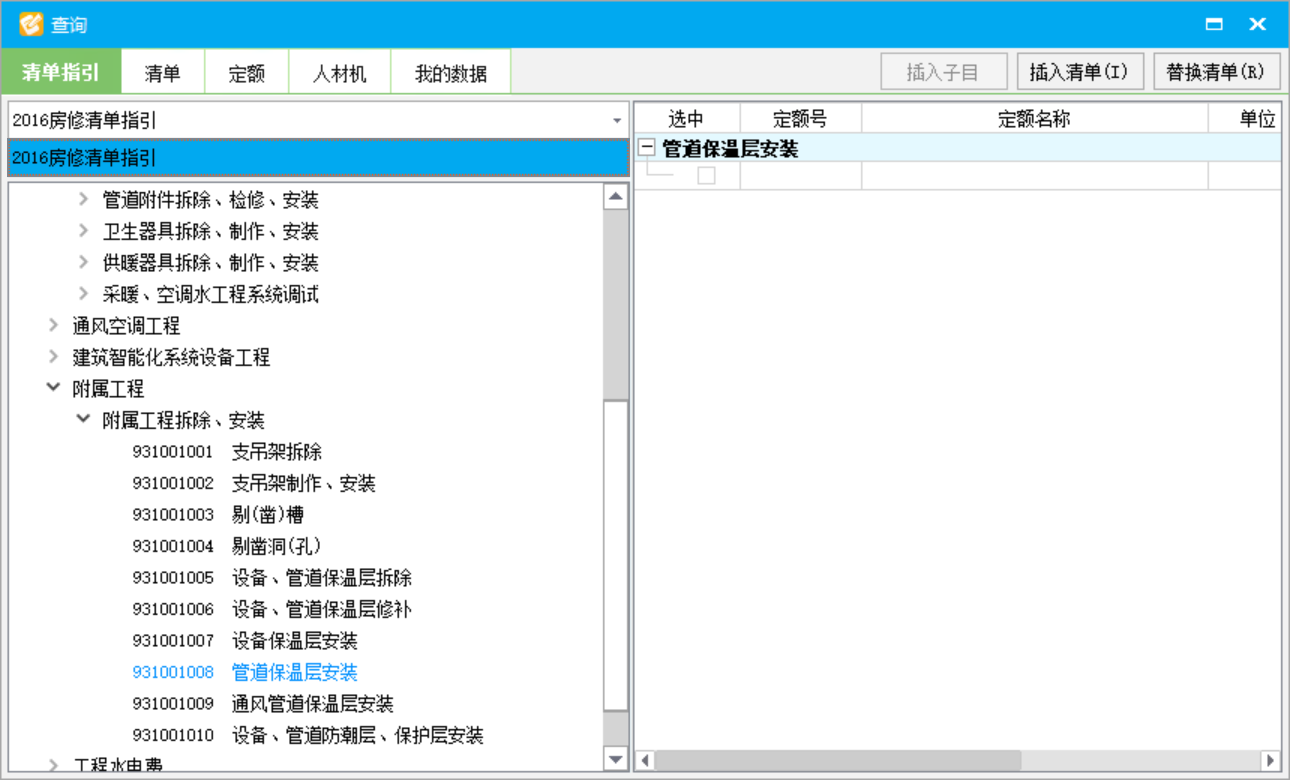The width and height of the screenshot is (1290, 780).
Task: Expand 建筑智能化系统设备工程 node
Action: (x=54, y=357)
